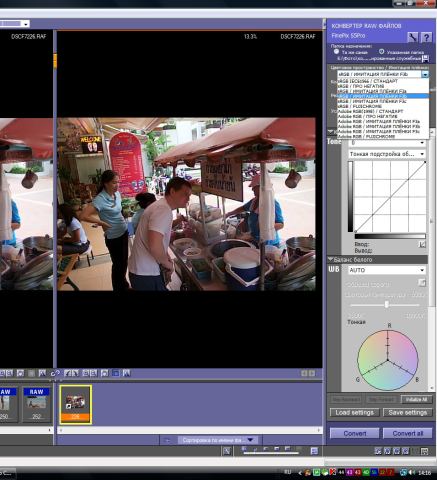The width and height of the screenshot is (437, 480).
Task: Click the icon left of the thumbnail size slider
Action: coord(227,451)
